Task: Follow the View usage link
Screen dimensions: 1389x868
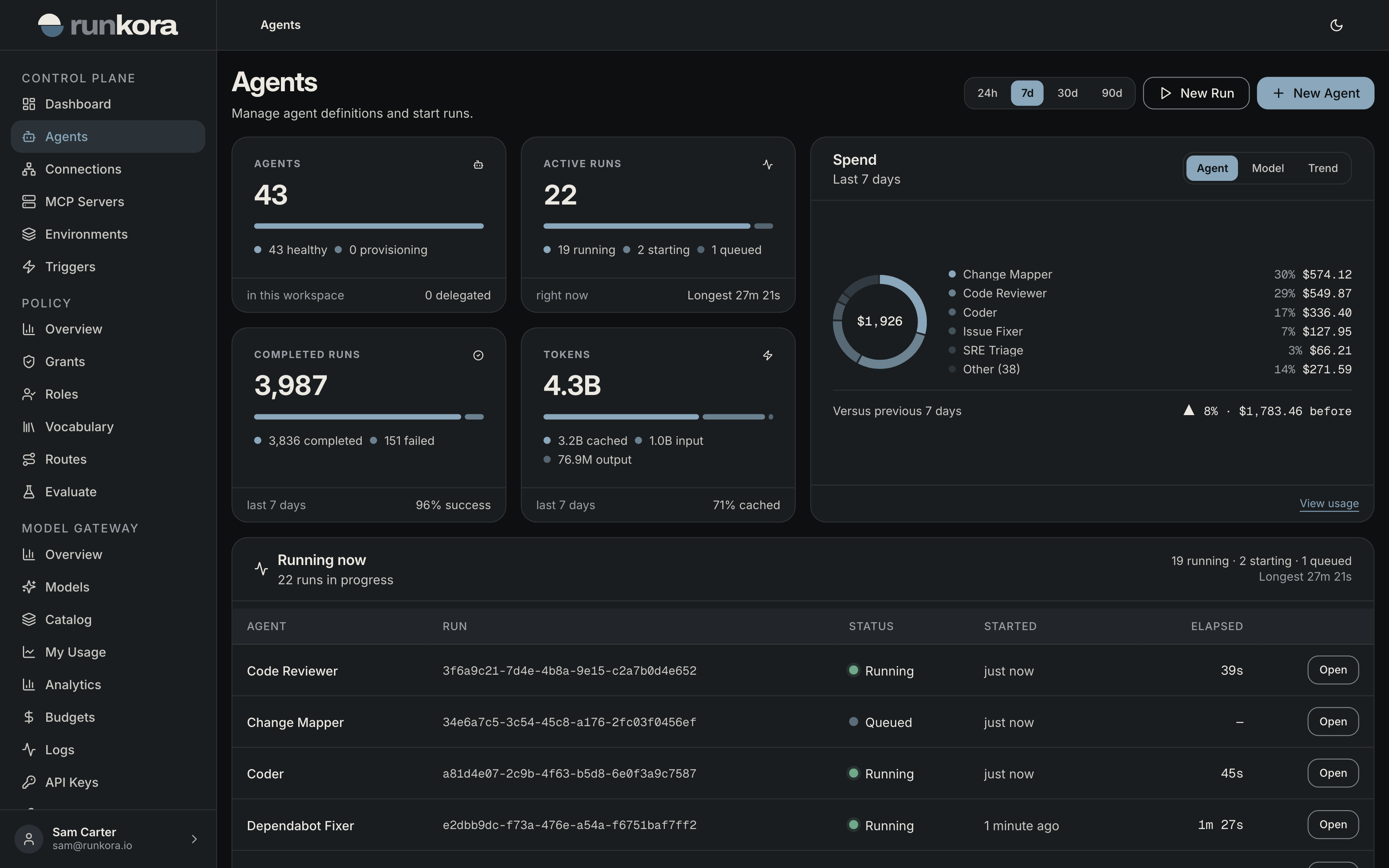Action: click(x=1329, y=504)
